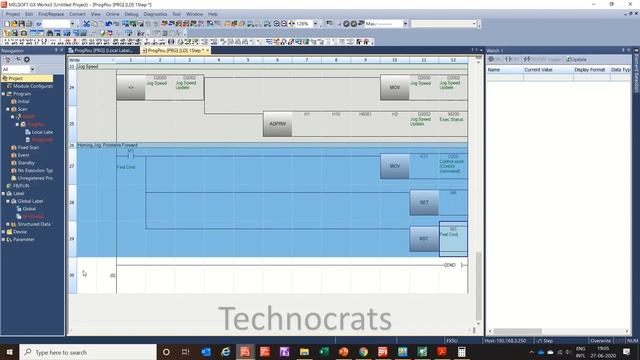Collapse the Program tree node
This screenshot has width=640, height=360.
(4, 94)
